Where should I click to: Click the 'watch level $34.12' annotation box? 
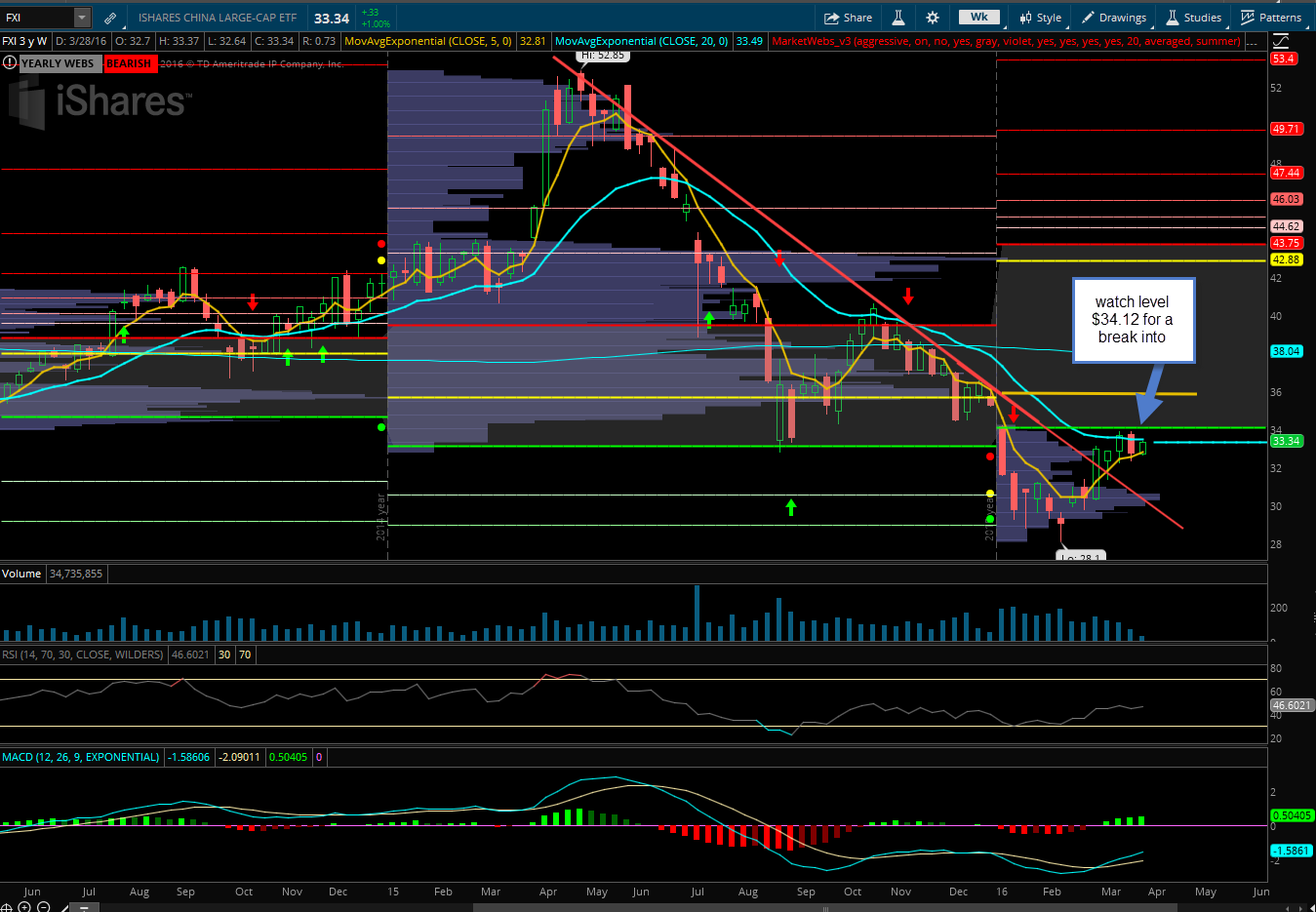[1132, 320]
